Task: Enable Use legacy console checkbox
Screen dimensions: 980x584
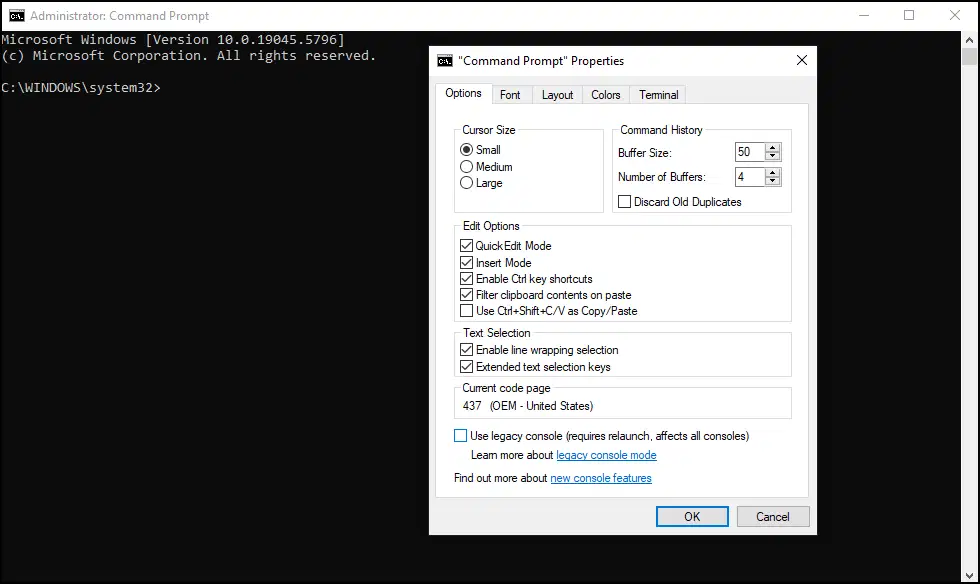Action: pos(461,436)
